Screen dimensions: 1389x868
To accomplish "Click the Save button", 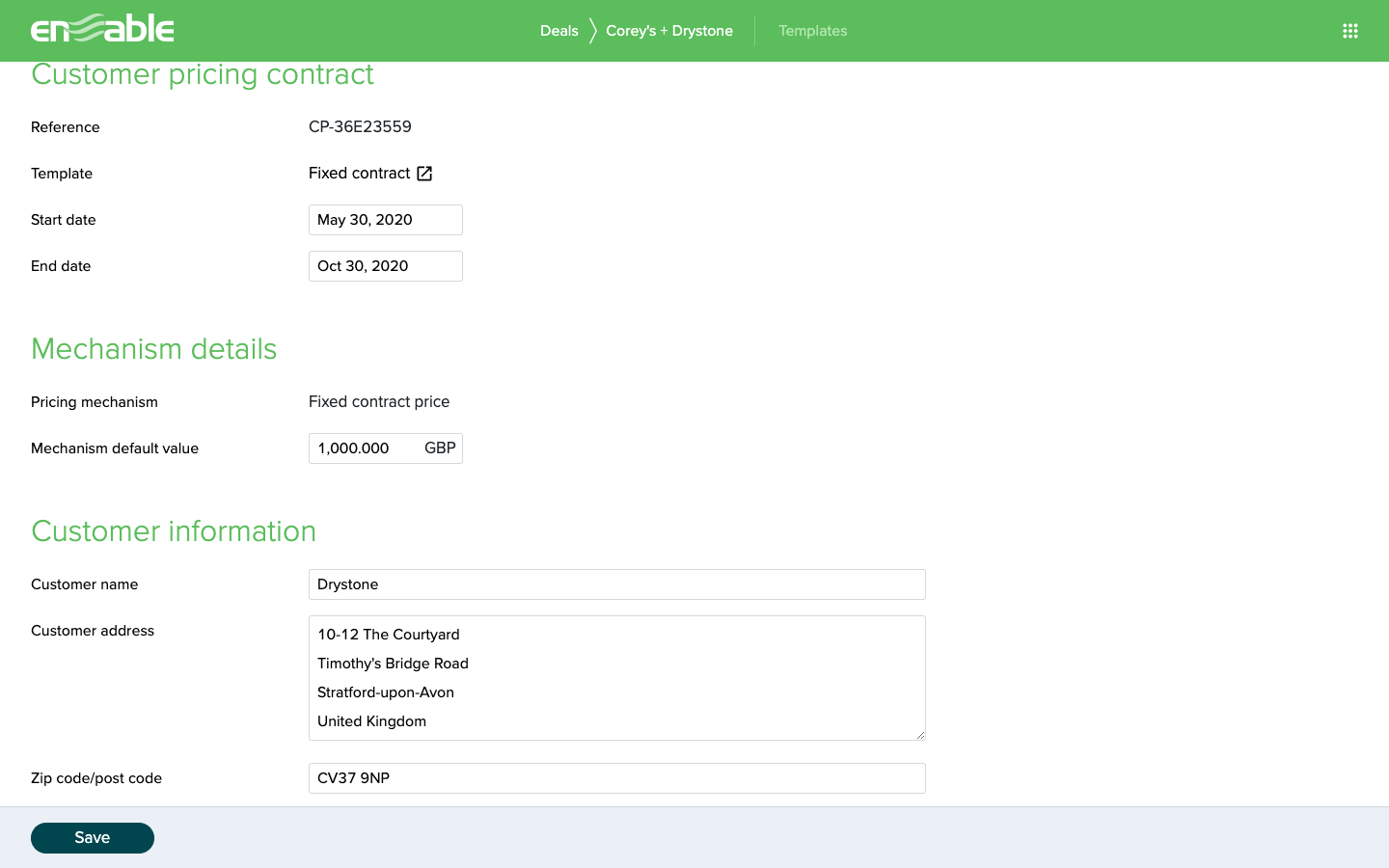I will 93,838.
